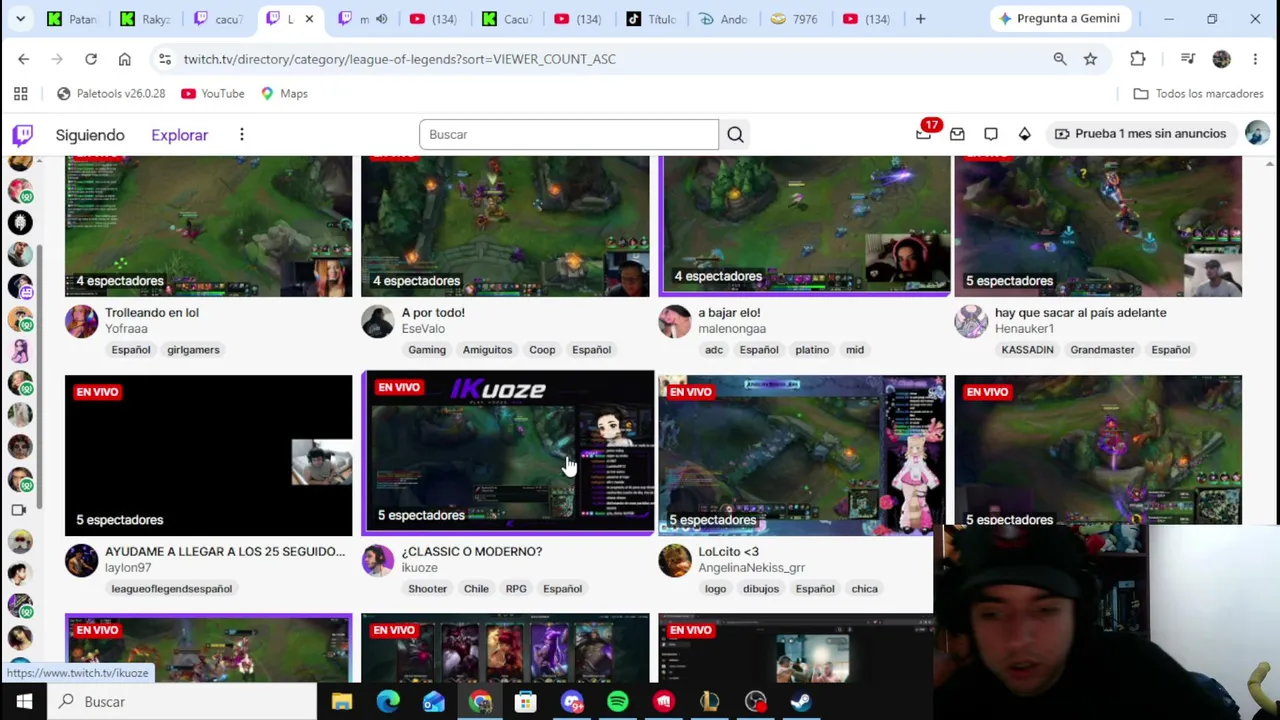Image resolution: width=1280 pixels, height=720 pixels.
Task: Filter by the 'KASSADIN' tag
Action: point(1027,350)
